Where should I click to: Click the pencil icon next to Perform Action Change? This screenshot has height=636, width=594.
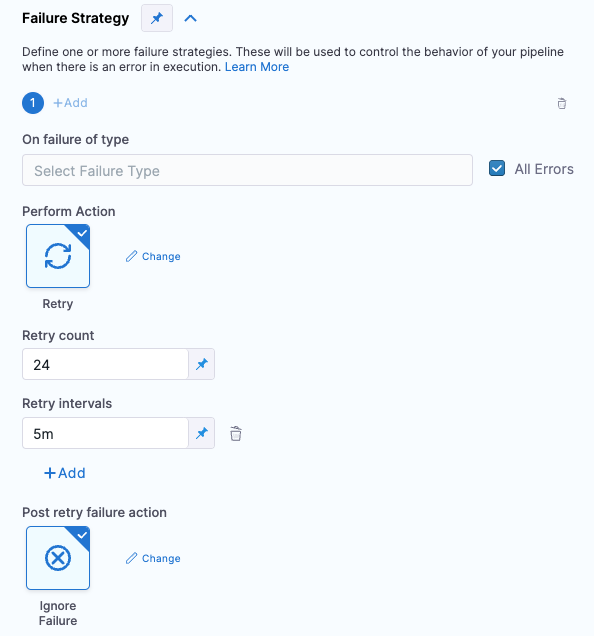(x=131, y=256)
